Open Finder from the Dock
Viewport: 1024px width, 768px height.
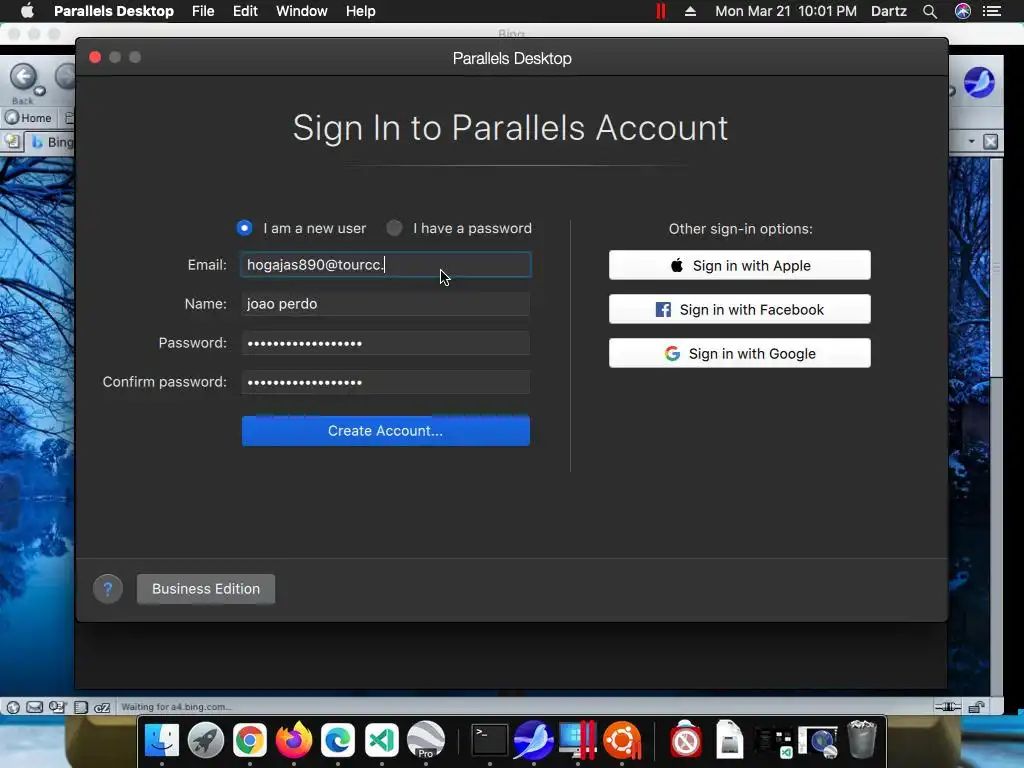click(x=161, y=740)
